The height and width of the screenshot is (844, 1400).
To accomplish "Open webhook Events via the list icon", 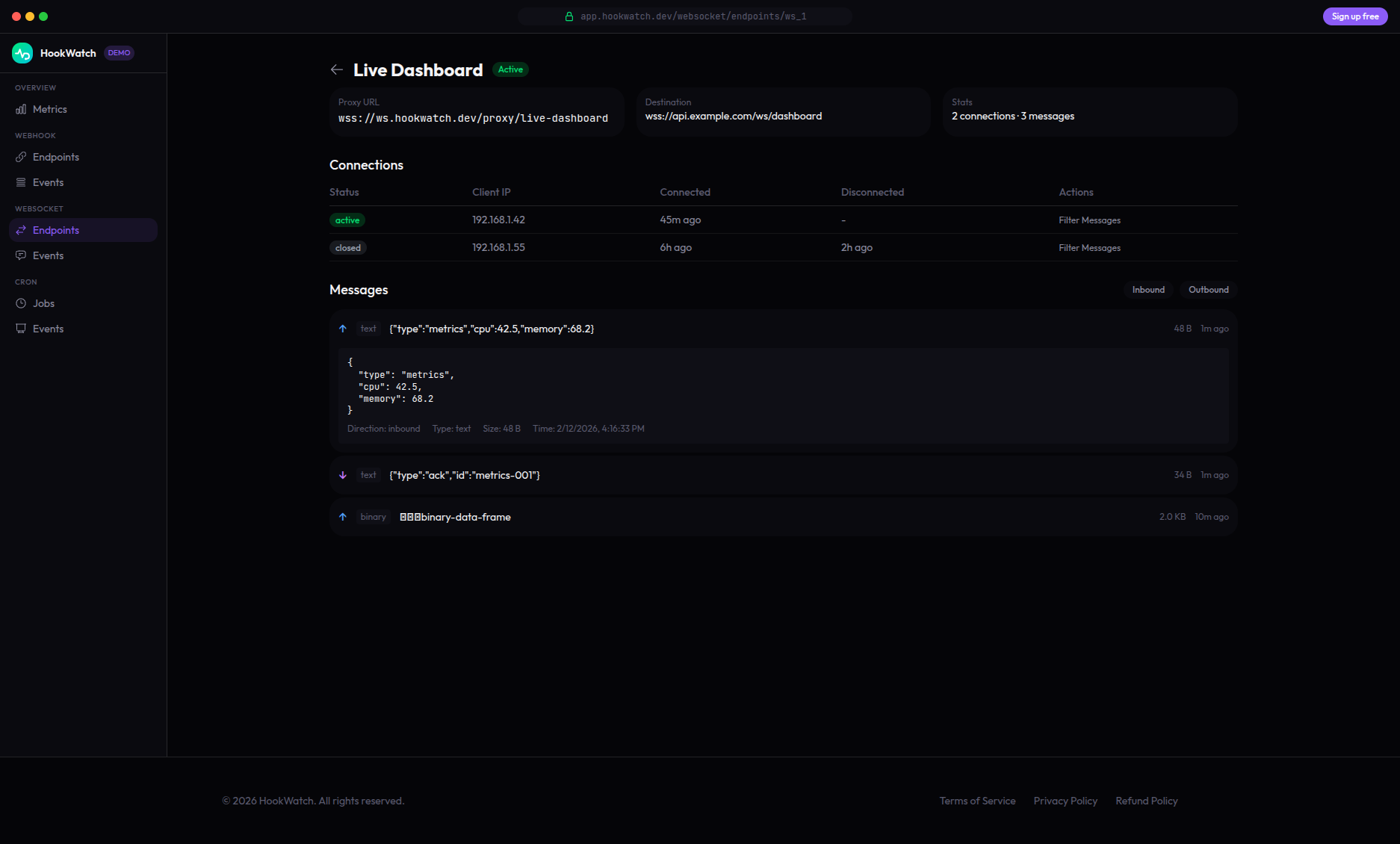I will point(21,181).
